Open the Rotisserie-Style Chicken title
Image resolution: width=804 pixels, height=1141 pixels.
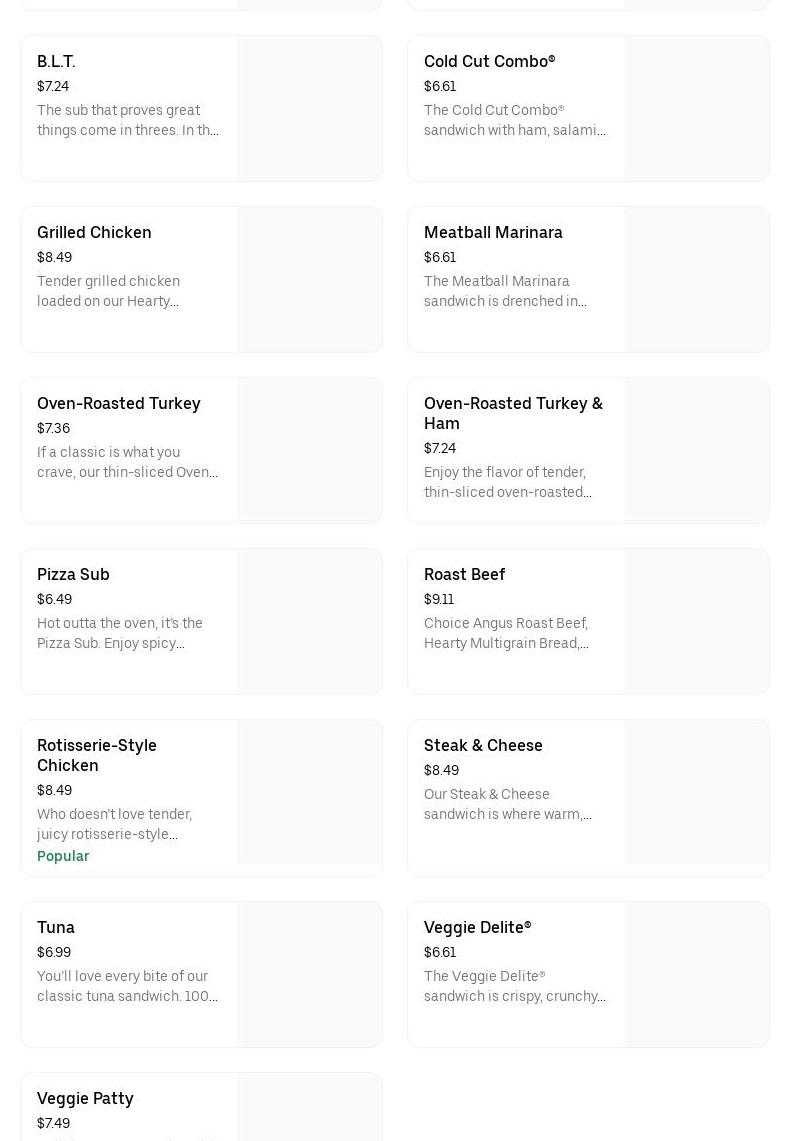[x=97, y=755]
